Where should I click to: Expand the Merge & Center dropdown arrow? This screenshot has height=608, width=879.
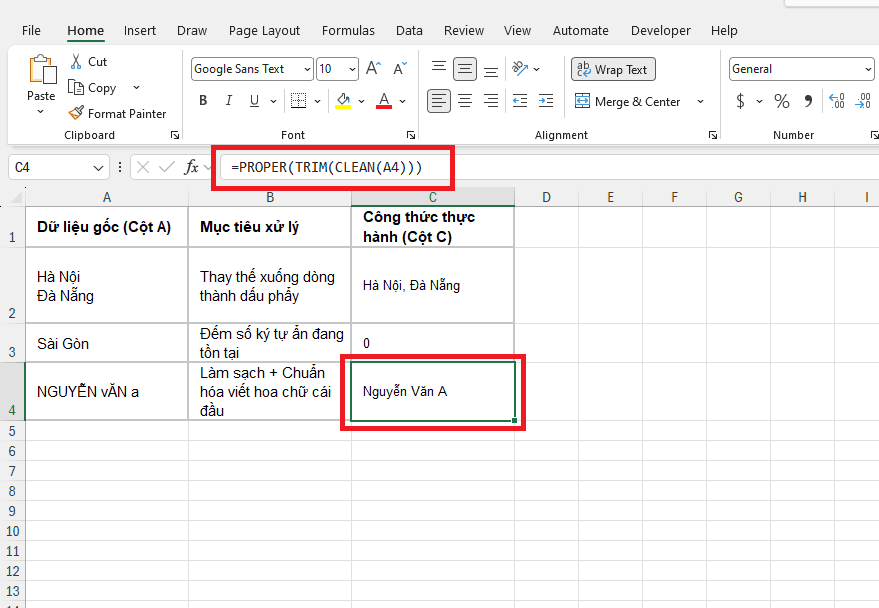(x=700, y=101)
